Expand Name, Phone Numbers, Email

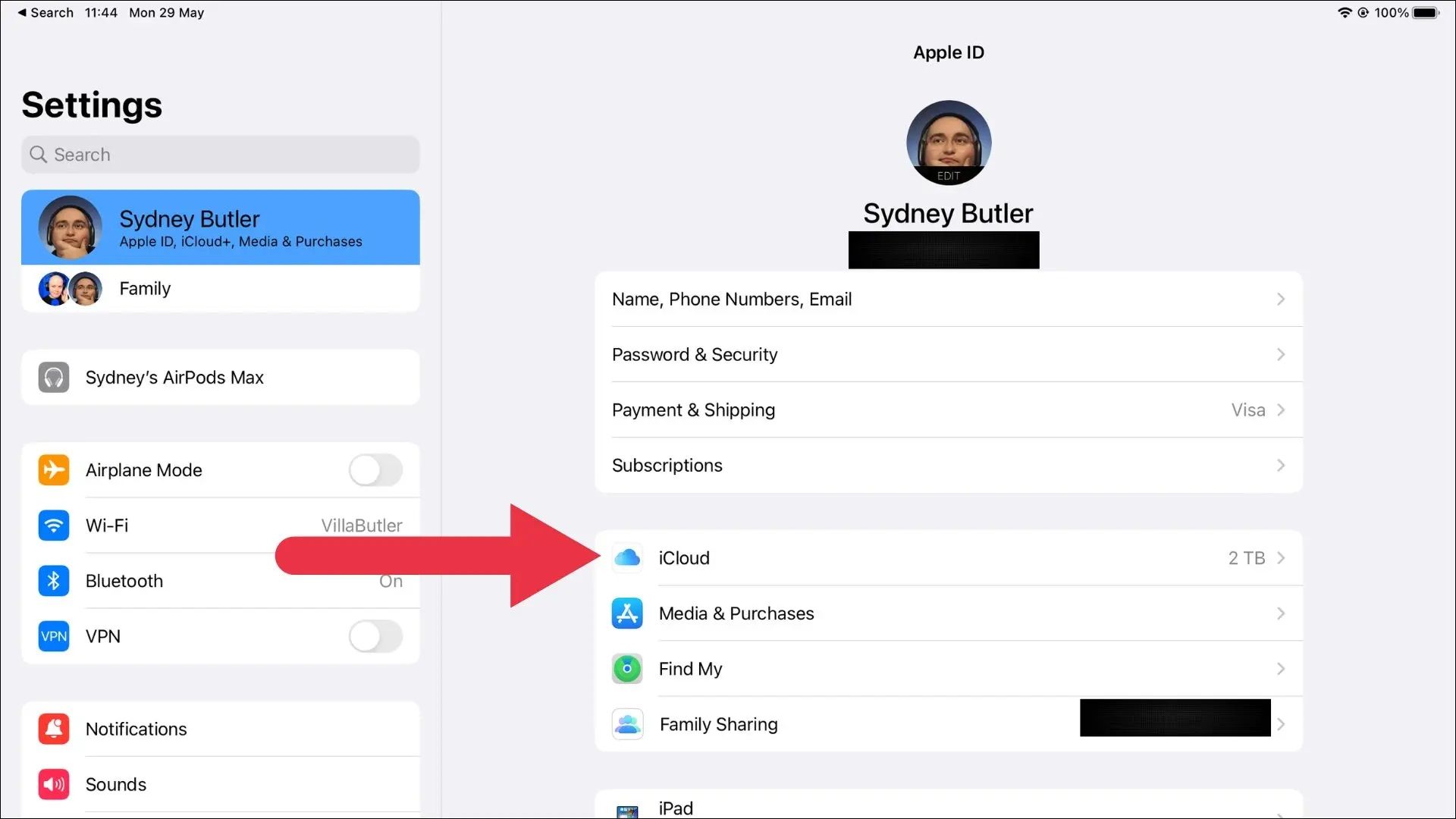(x=947, y=299)
